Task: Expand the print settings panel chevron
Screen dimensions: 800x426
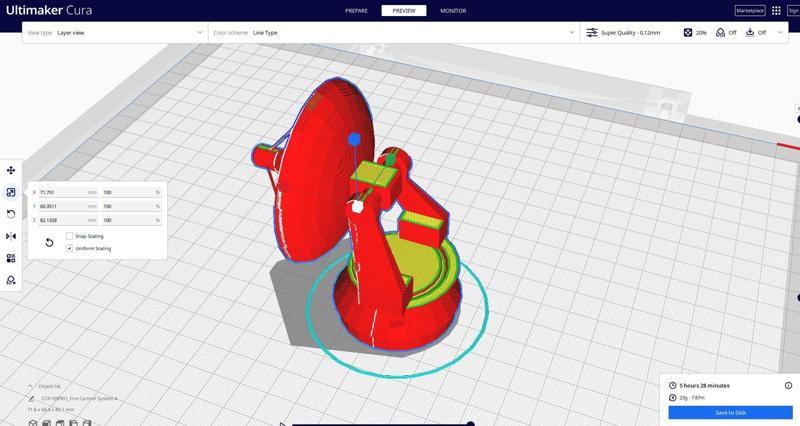Action: pyautogui.click(x=780, y=33)
